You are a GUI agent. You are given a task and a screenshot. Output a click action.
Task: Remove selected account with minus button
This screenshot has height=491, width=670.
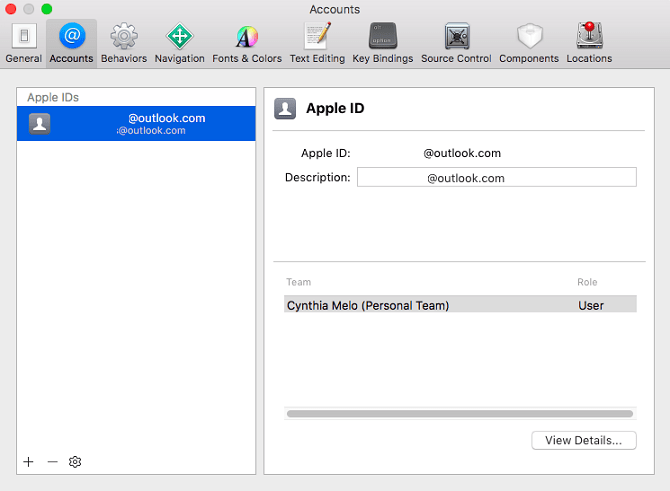(x=53, y=462)
